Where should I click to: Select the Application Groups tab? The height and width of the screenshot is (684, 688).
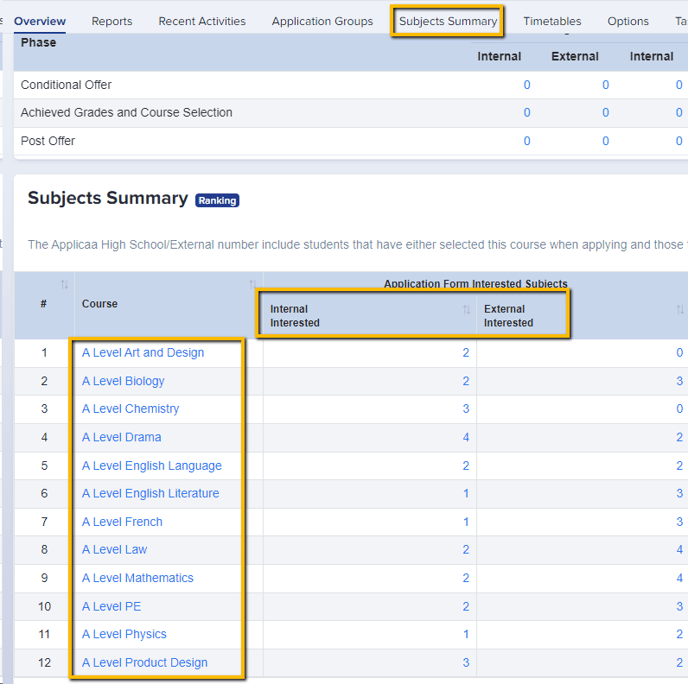point(322,21)
